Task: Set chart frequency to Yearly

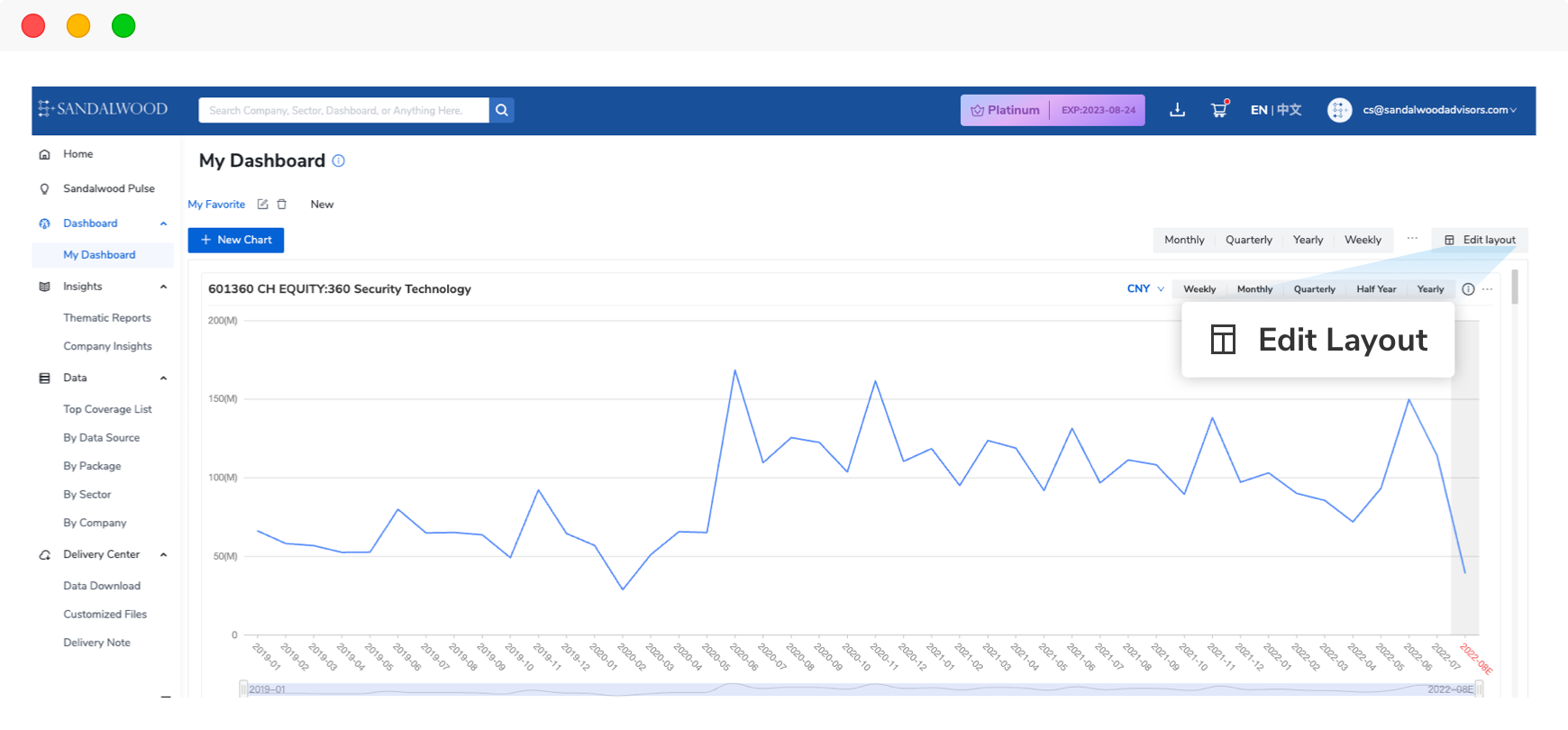Action: 1430,289
